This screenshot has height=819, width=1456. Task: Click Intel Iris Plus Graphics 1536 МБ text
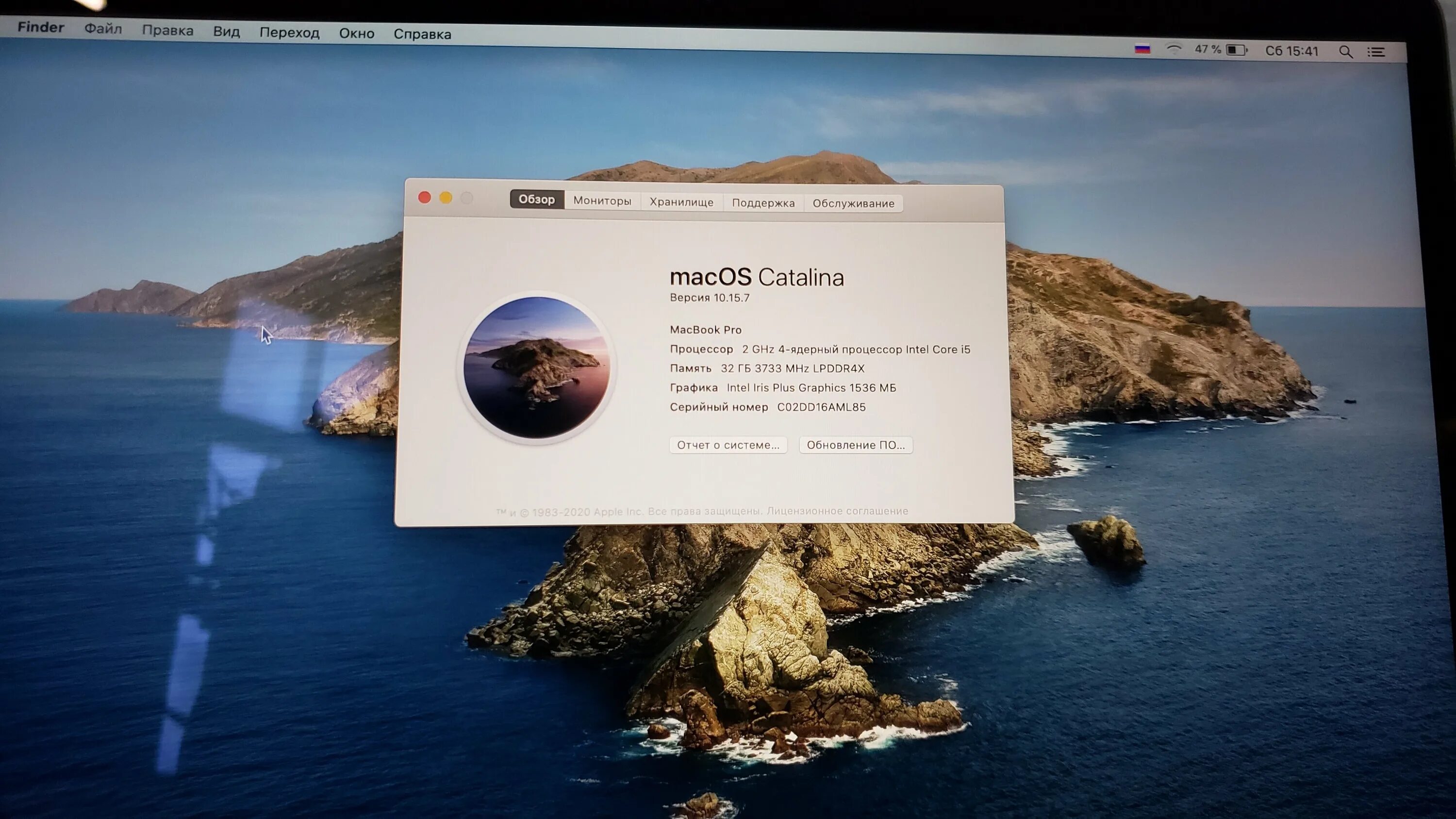click(811, 388)
